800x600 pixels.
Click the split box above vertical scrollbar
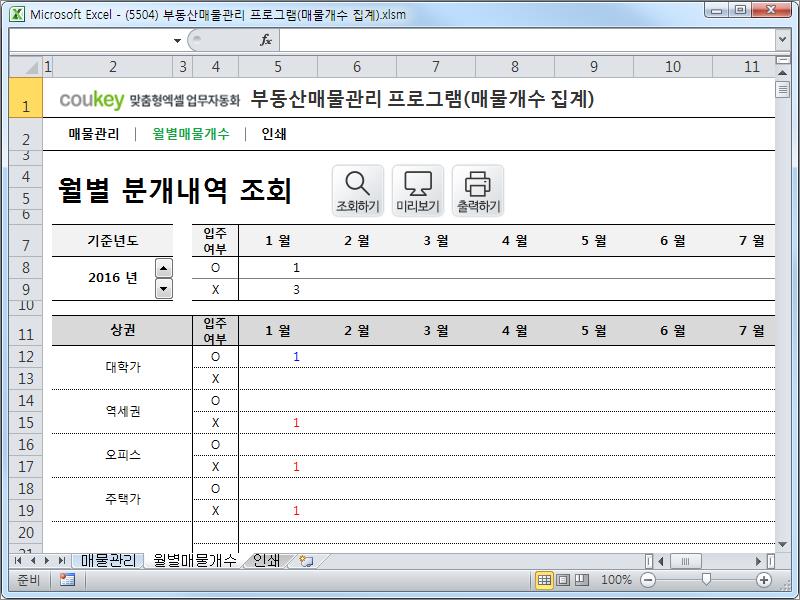click(x=782, y=60)
